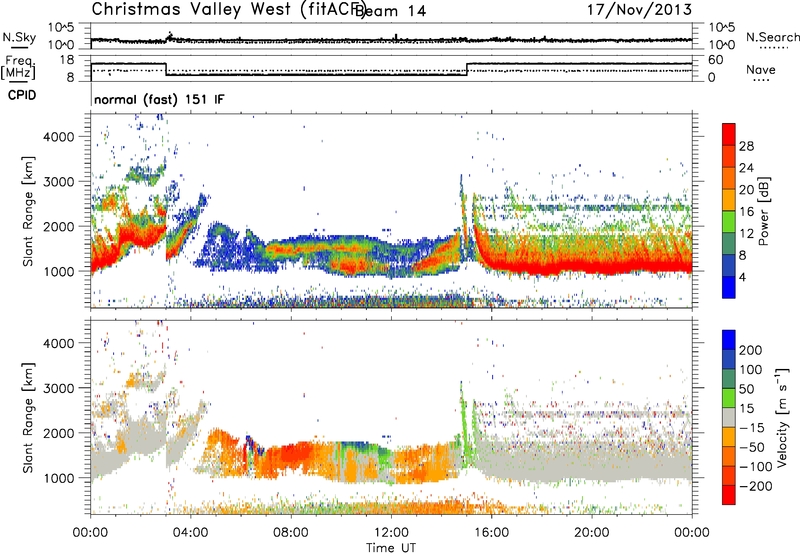Image resolution: width=800 pixels, height=554 pixels.
Task: Click the Slant Range [km] label of power panel
Action: click(28, 212)
